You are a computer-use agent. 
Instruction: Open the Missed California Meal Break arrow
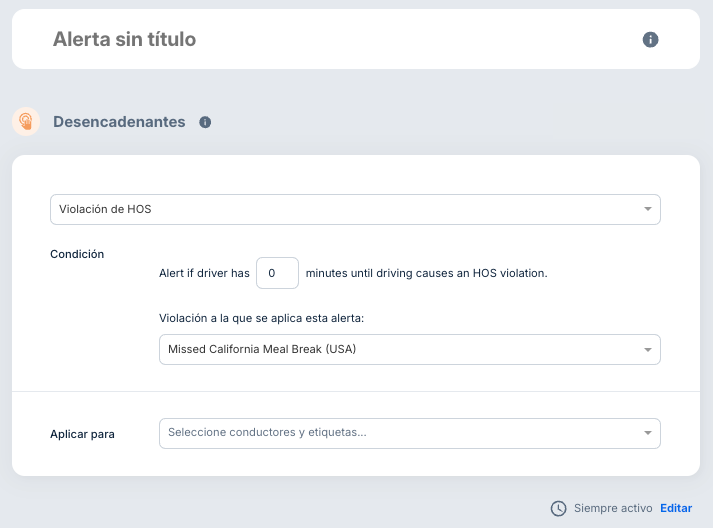click(648, 350)
